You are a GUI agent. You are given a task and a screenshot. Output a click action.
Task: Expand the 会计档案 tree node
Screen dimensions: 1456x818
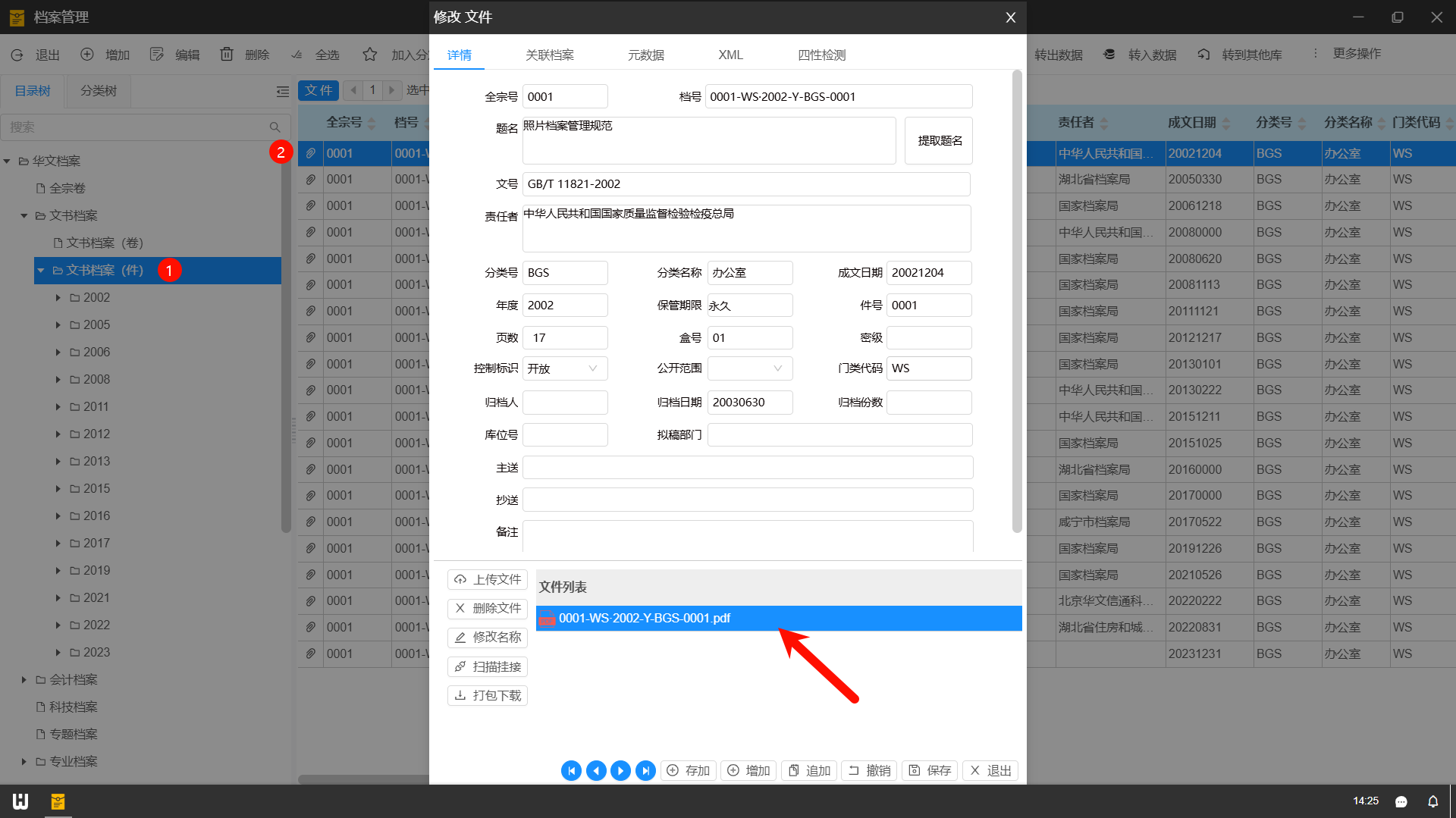tap(24, 680)
